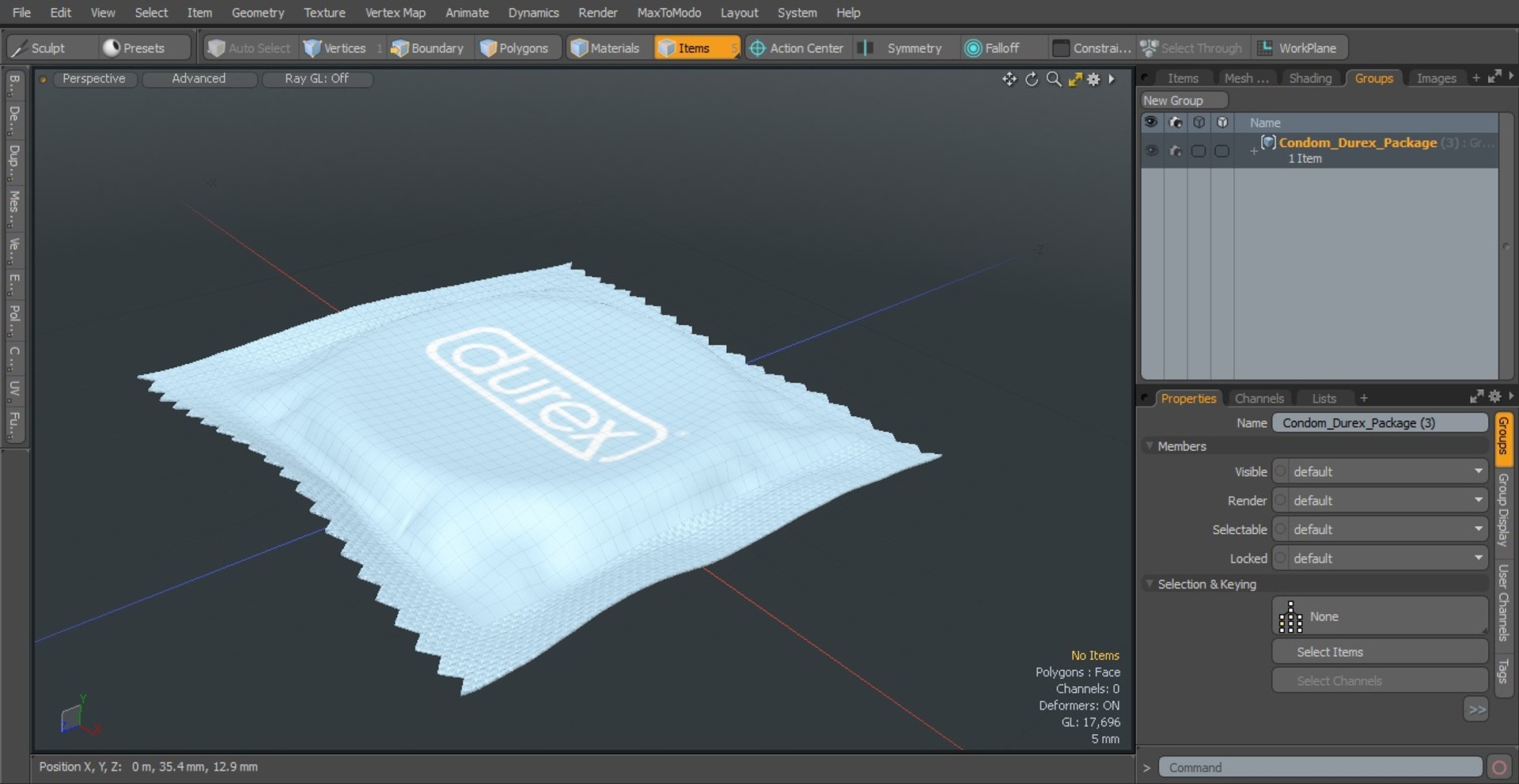Open Properties panel gear settings
The height and width of the screenshot is (784, 1519).
[x=1494, y=396]
